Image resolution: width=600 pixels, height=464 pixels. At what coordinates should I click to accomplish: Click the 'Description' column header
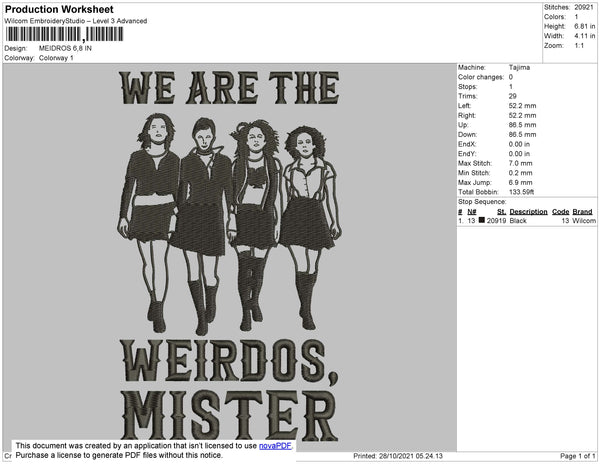coord(528,212)
